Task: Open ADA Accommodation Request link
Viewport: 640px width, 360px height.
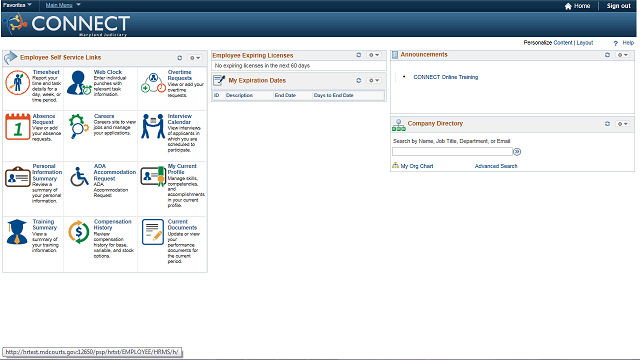Action: point(115,172)
